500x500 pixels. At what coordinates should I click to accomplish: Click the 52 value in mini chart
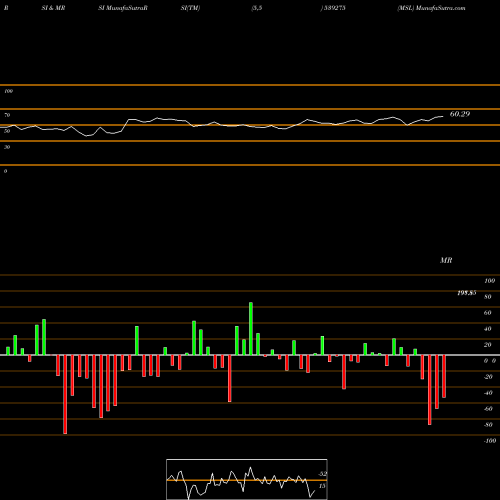click(322, 474)
